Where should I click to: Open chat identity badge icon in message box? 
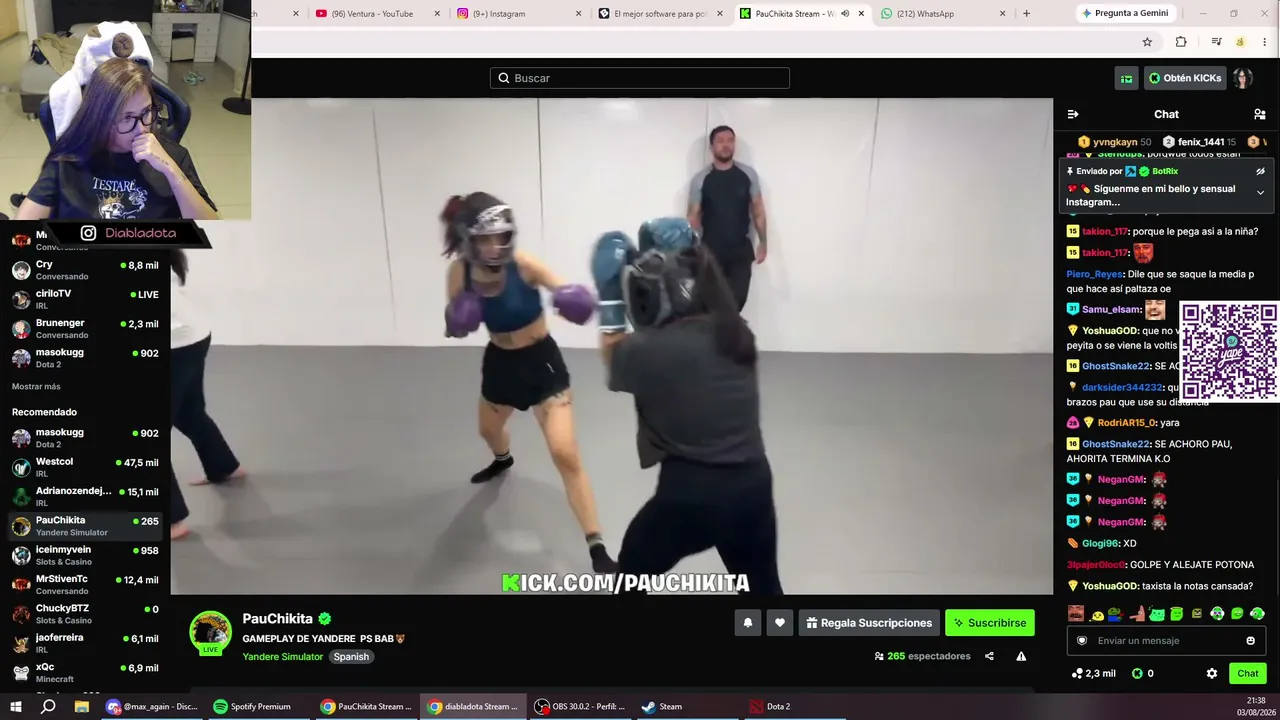[x=1080, y=641]
